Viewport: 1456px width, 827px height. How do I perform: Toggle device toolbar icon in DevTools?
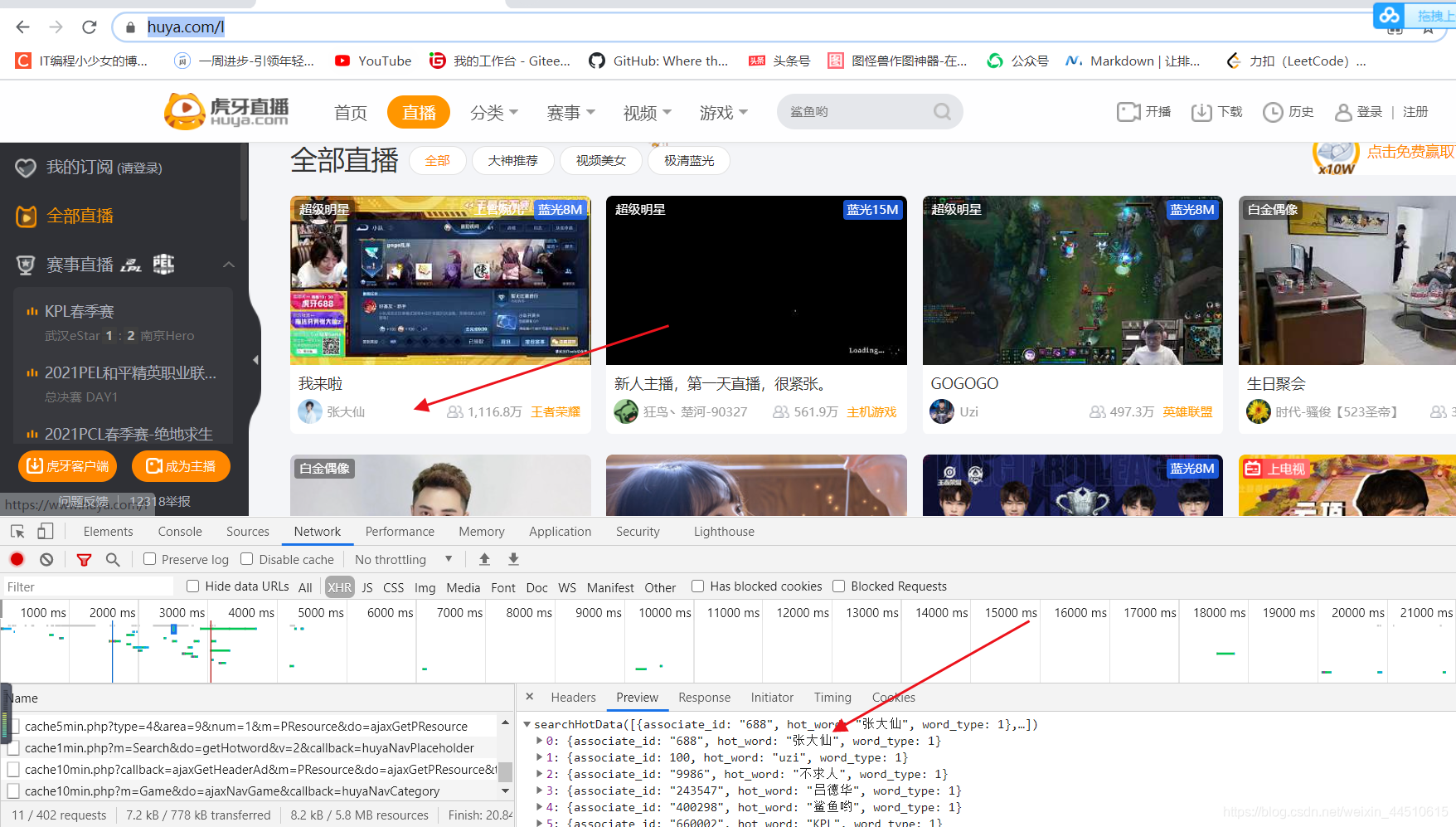pos(46,532)
